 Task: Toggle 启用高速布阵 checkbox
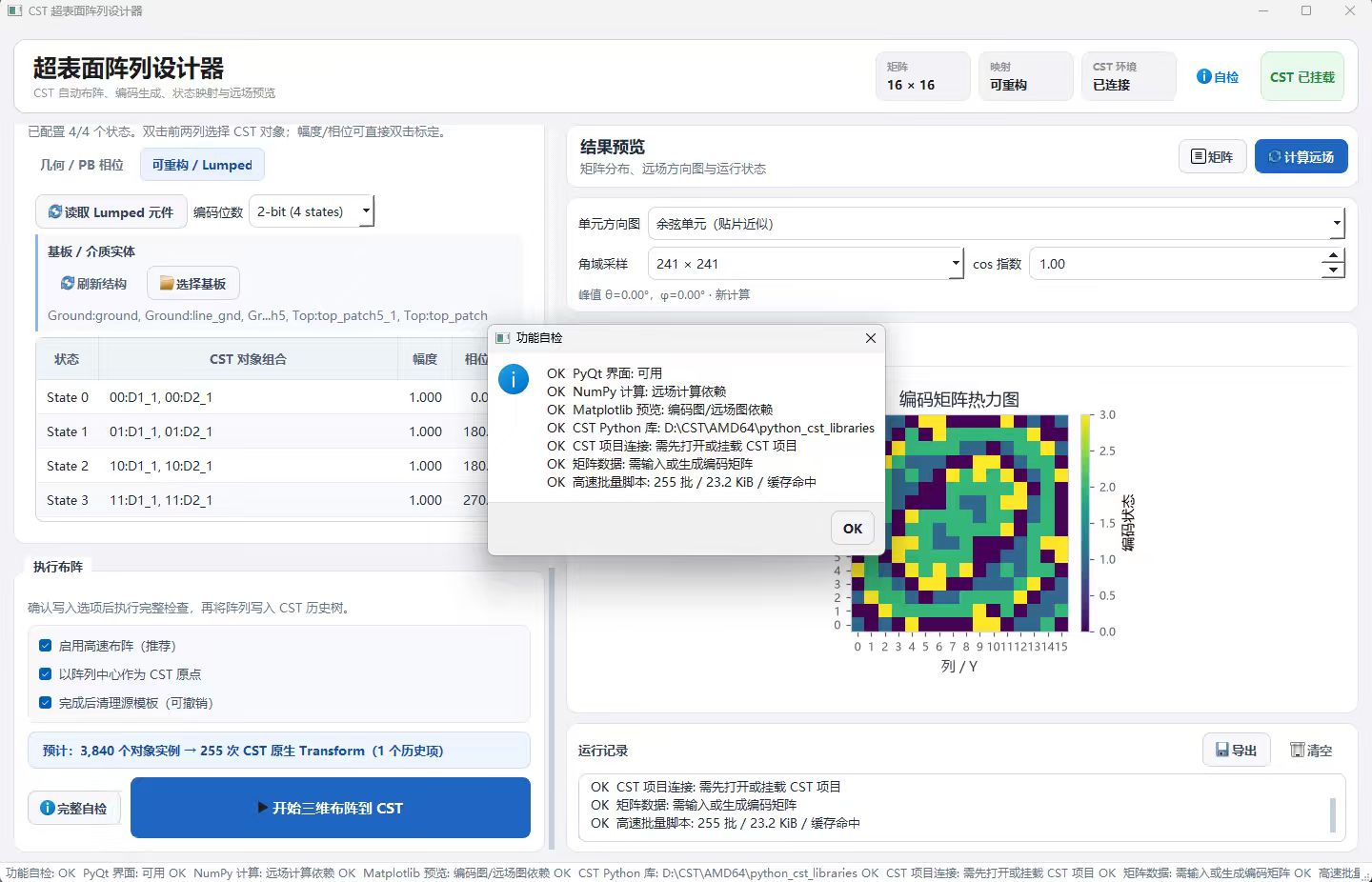coord(45,646)
